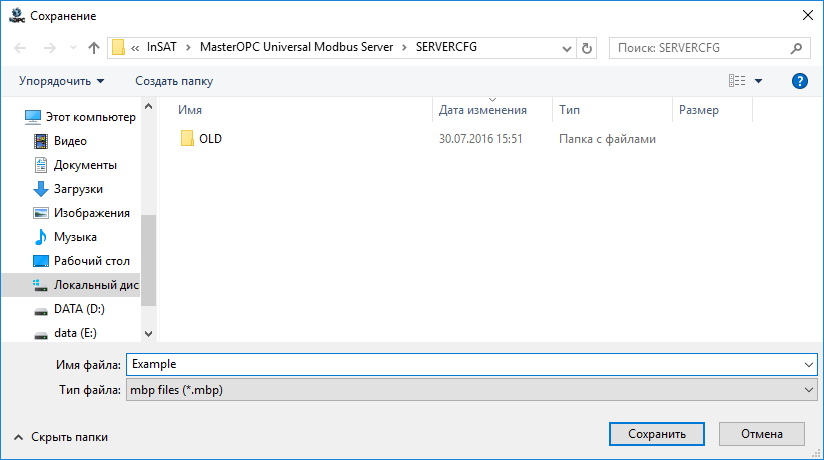Click the view mode icon
Image resolution: width=824 pixels, height=460 pixels.
[737, 81]
